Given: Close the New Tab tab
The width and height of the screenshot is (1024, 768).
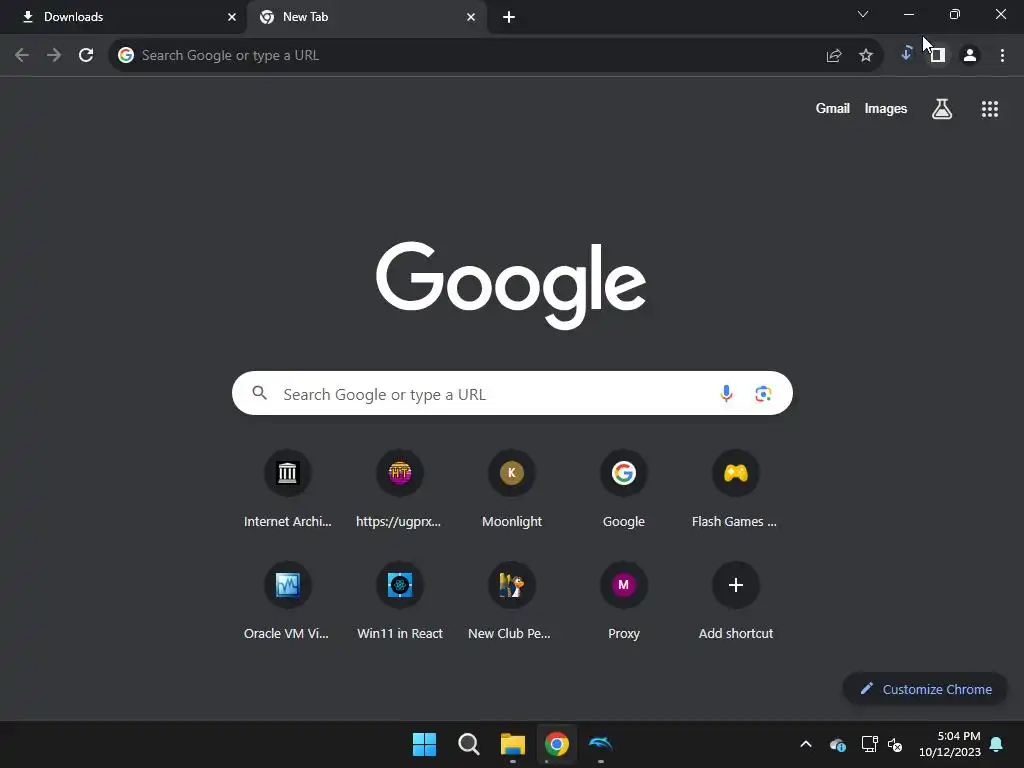Looking at the screenshot, I should click(x=471, y=17).
